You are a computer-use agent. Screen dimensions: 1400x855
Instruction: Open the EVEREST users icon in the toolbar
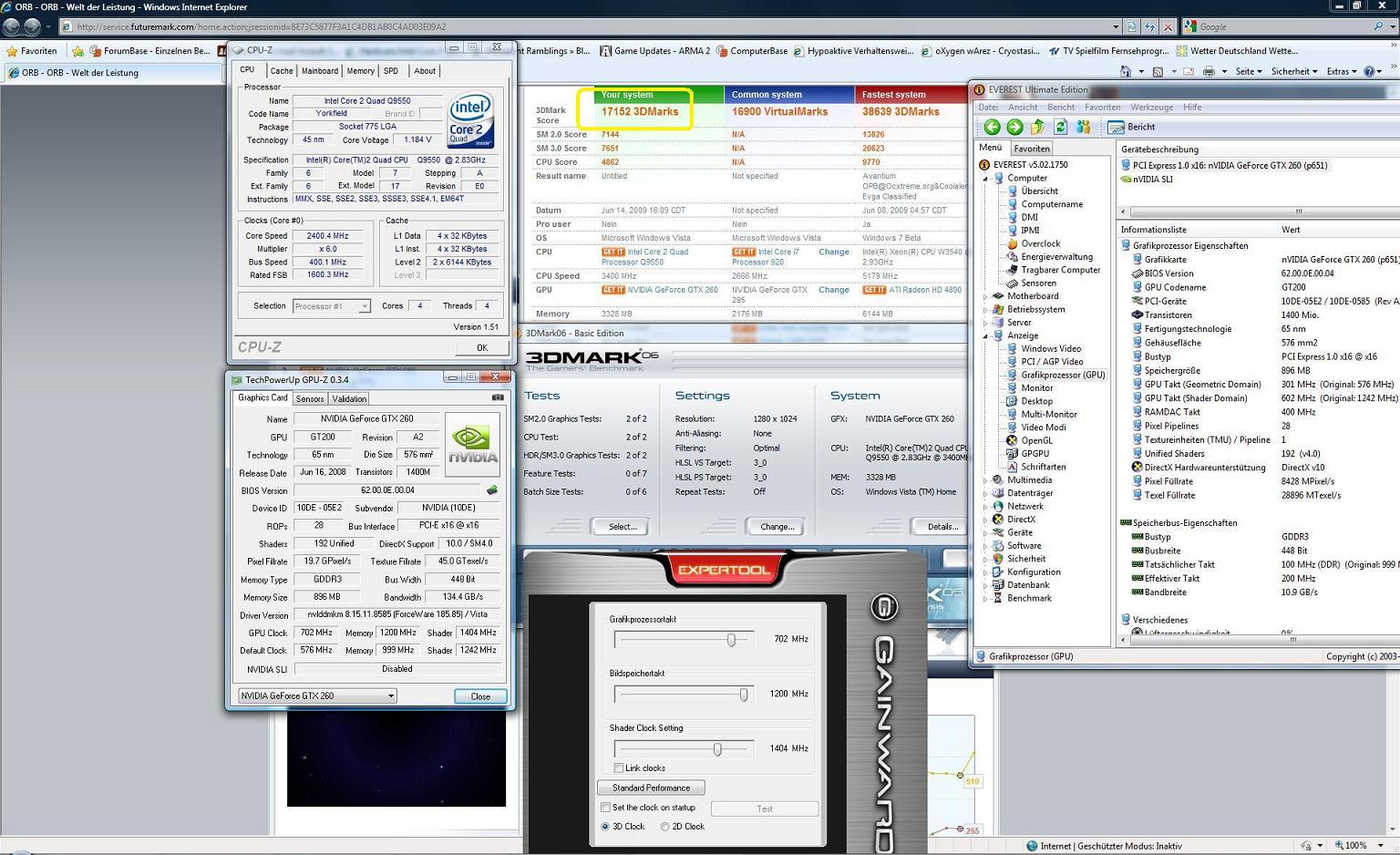tap(1083, 127)
